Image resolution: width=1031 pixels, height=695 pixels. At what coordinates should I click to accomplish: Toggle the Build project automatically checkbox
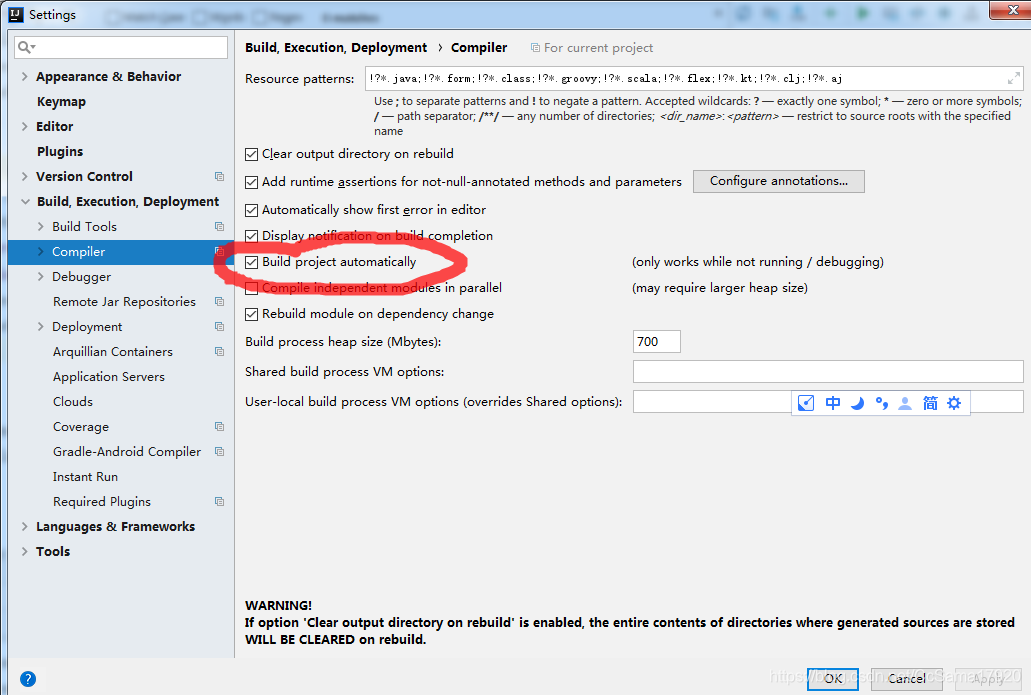pyautogui.click(x=251, y=262)
